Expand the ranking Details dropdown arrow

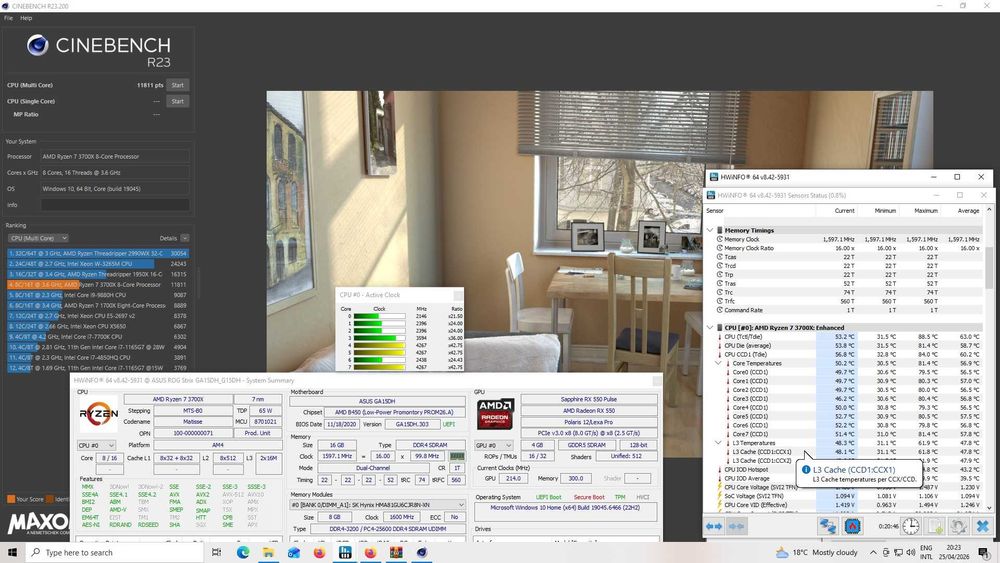coord(184,238)
